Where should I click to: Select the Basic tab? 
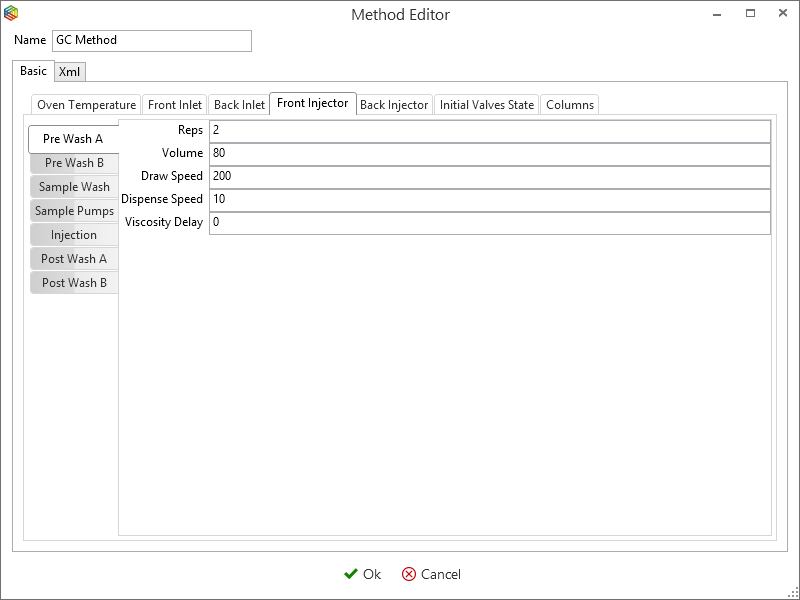pyautogui.click(x=33, y=71)
